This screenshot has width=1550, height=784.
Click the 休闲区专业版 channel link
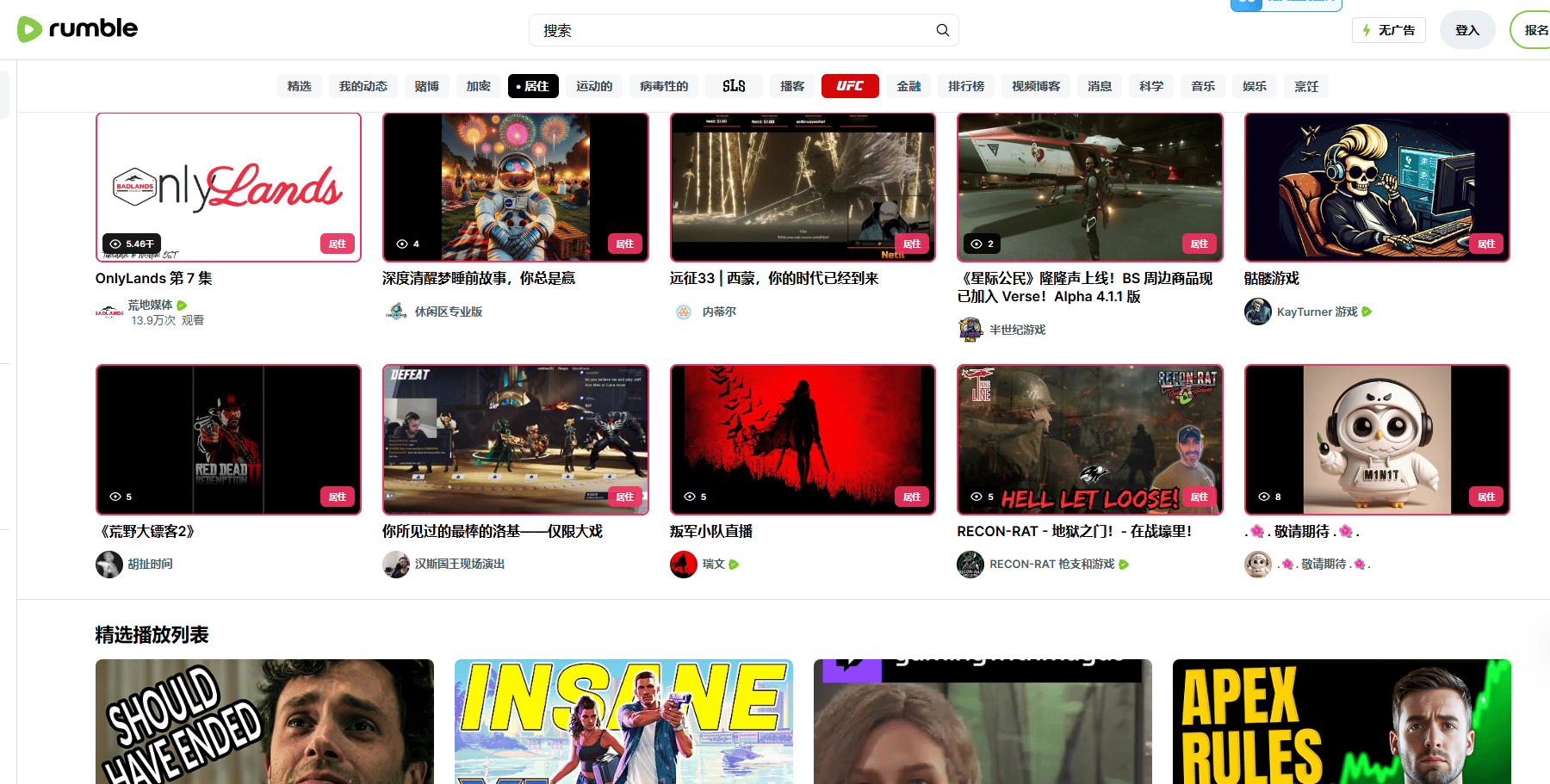click(449, 311)
